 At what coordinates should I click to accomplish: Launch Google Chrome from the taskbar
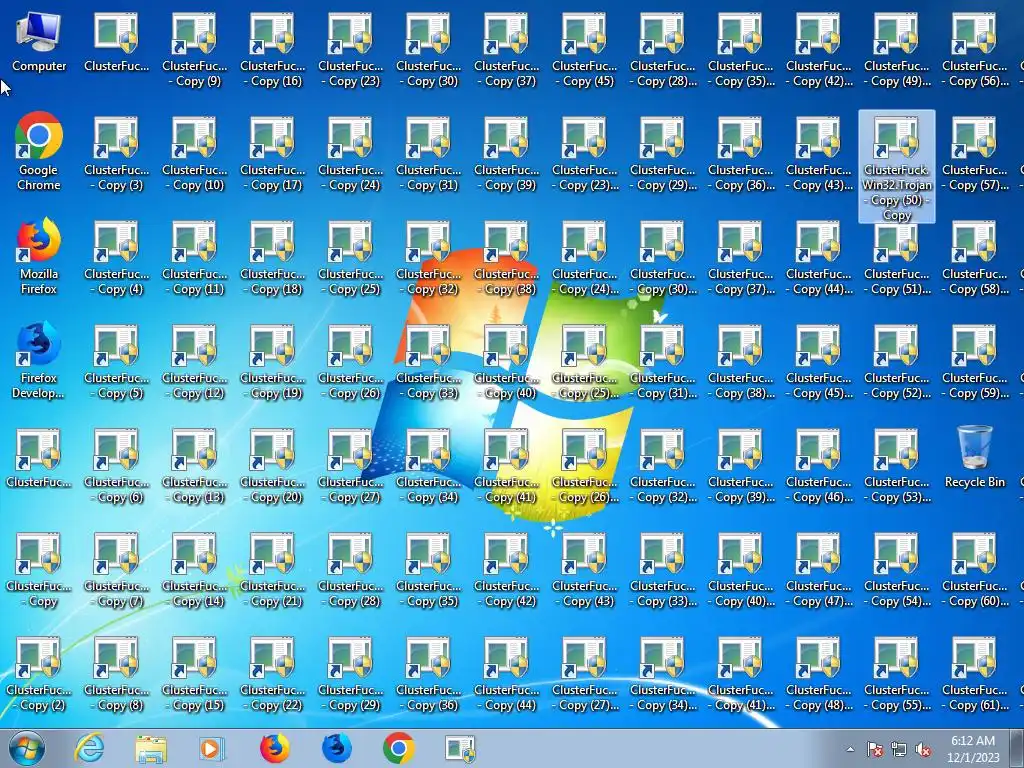point(398,748)
